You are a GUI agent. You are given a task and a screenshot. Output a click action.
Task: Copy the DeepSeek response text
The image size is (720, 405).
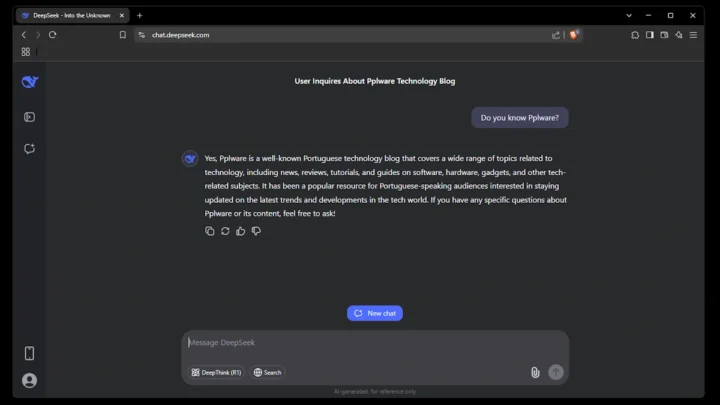[x=209, y=231]
